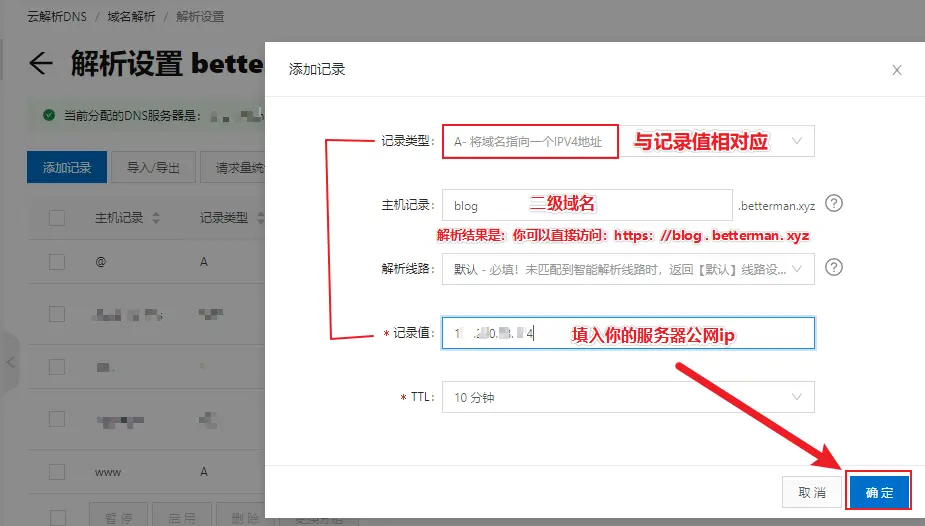Go to 云解析DNS breadcrumb

pos(57,17)
